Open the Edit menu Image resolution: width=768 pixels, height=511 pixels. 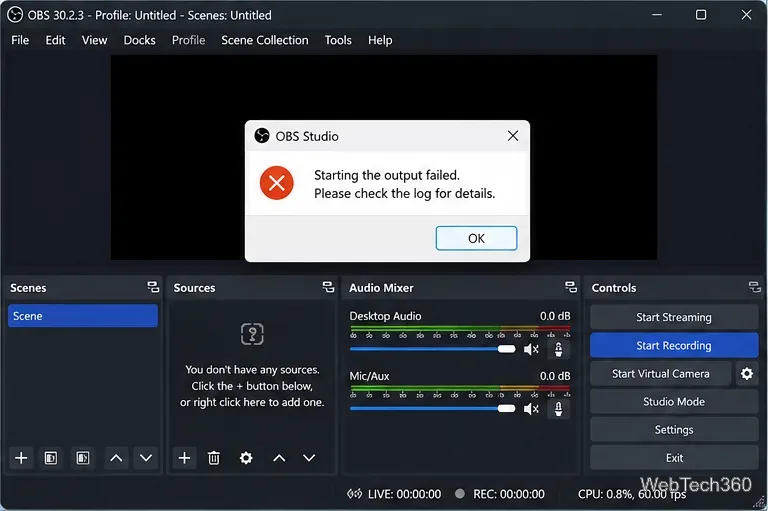click(x=55, y=40)
